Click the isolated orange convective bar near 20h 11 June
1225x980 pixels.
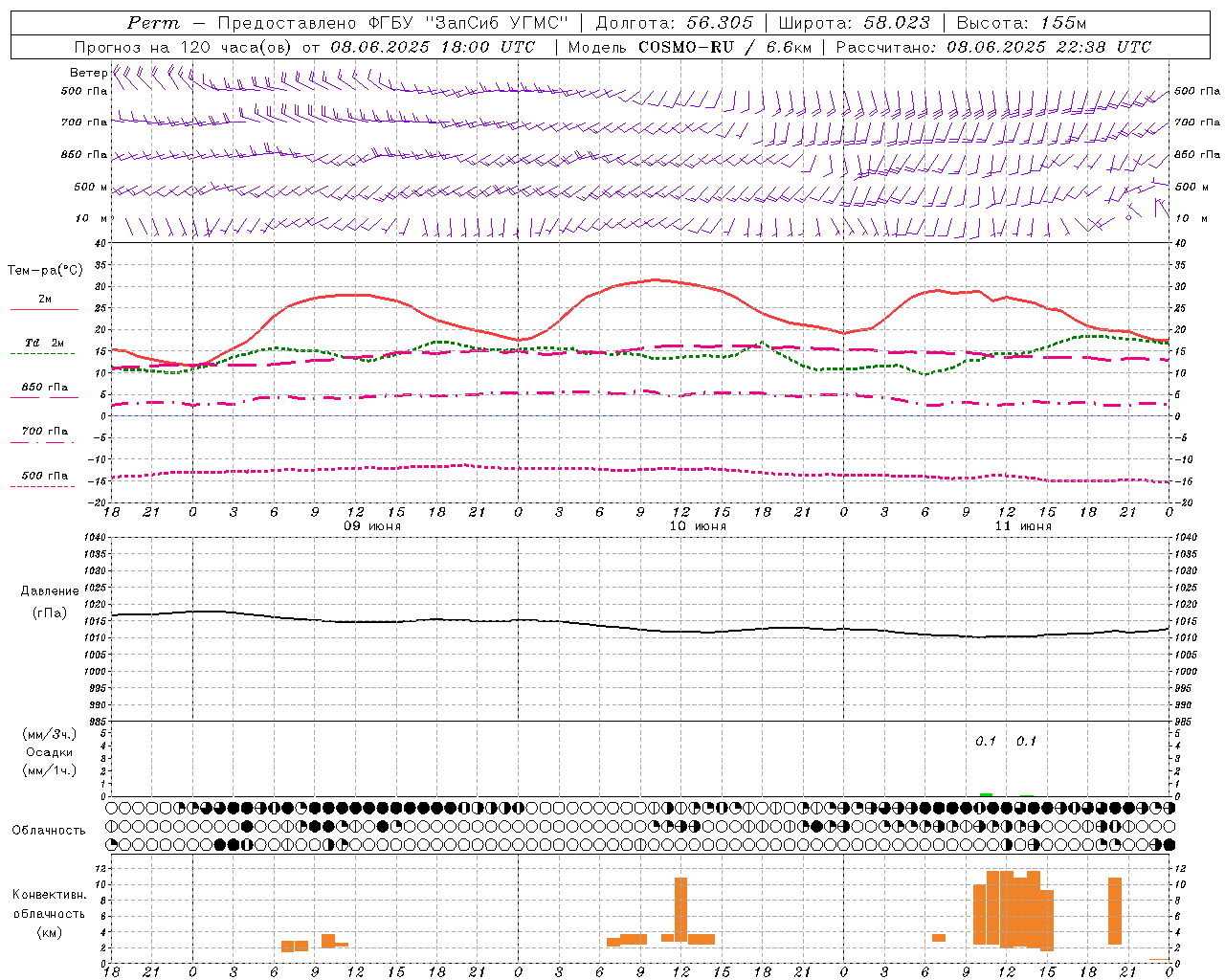1115,911
